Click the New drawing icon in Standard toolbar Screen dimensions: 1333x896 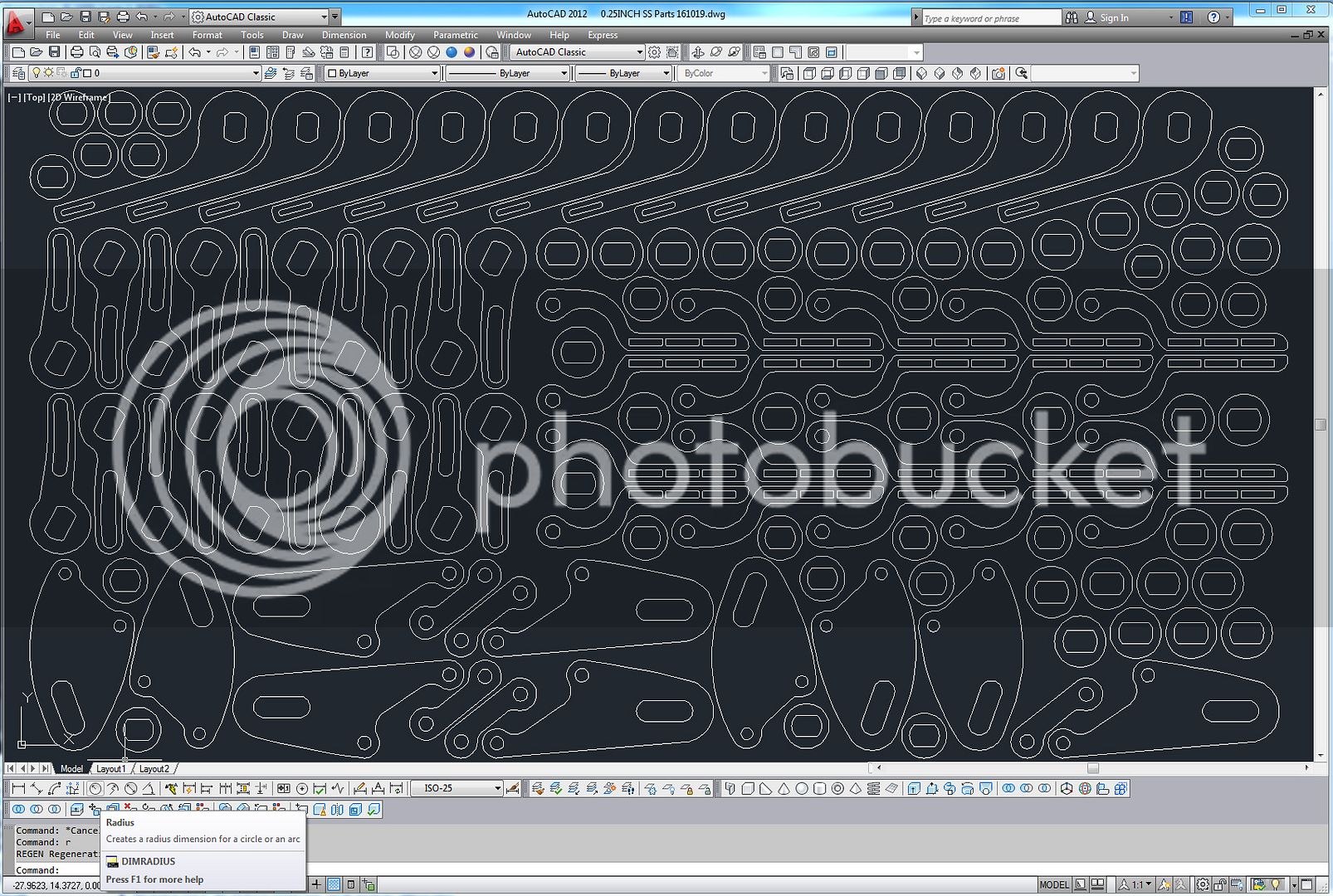pyautogui.click(x=18, y=52)
